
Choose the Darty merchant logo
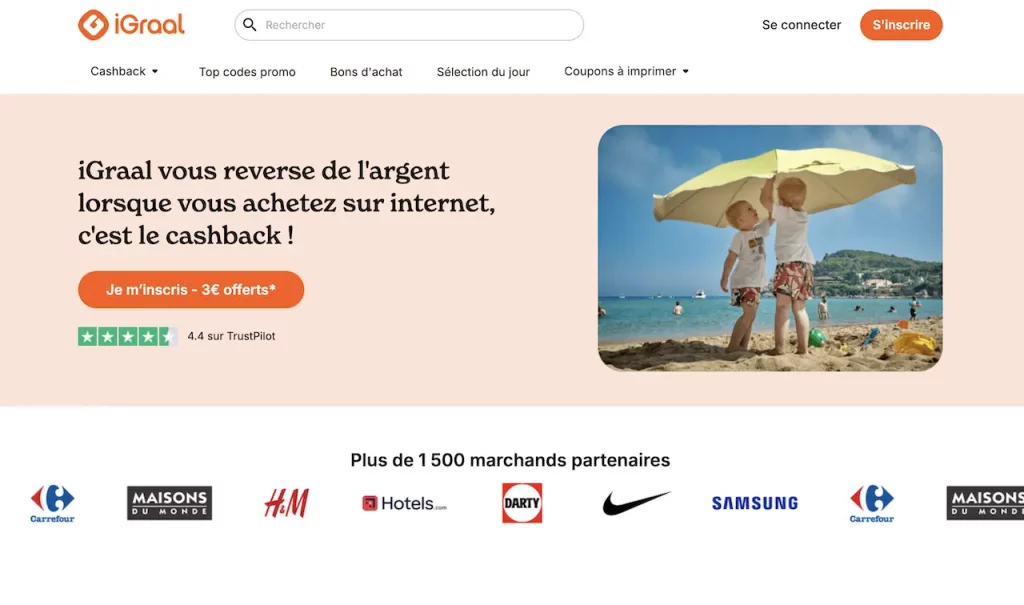[x=522, y=502]
